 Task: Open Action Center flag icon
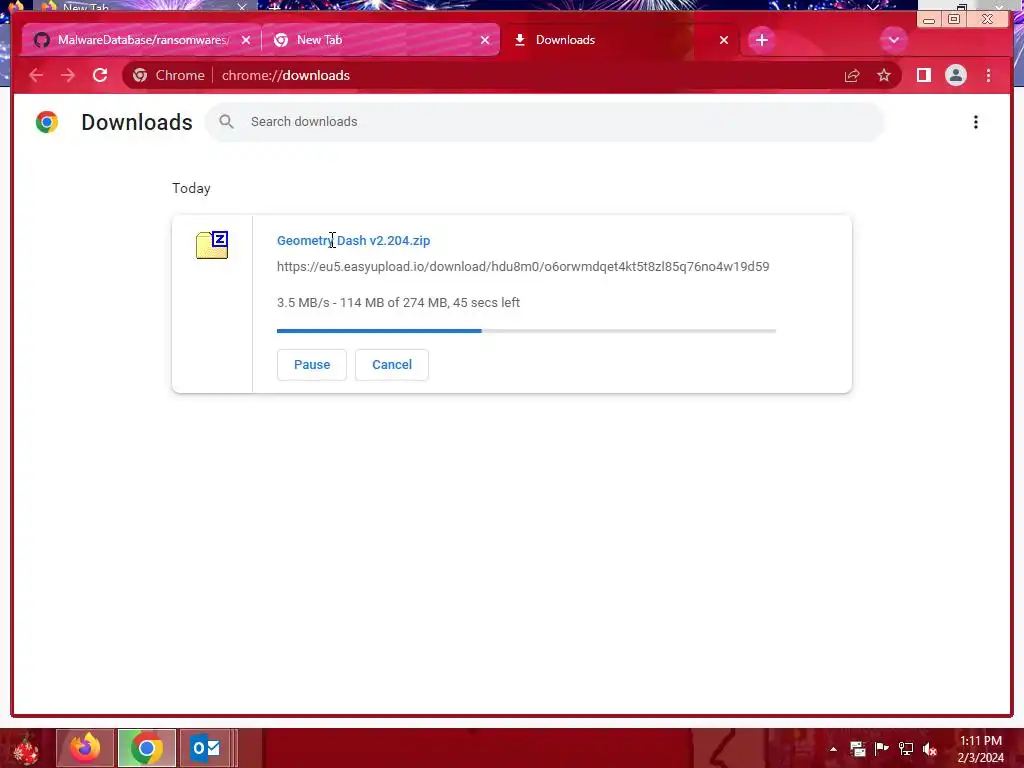coord(882,749)
